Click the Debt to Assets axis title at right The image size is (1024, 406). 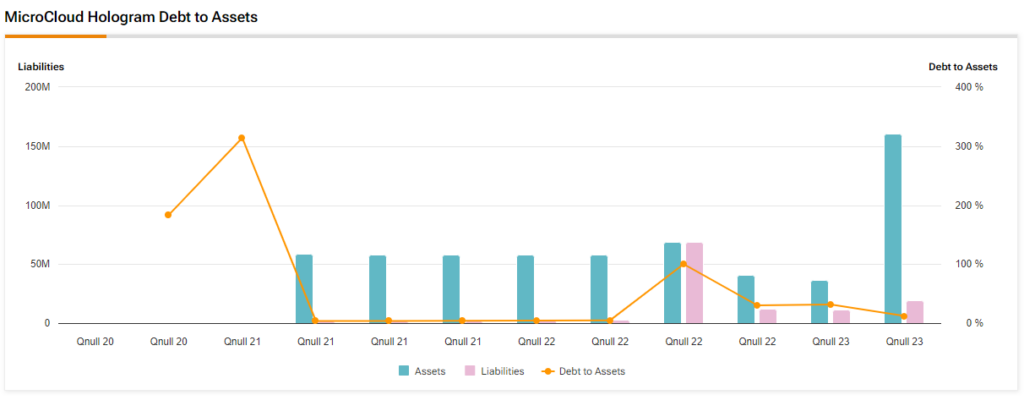coord(963,67)
